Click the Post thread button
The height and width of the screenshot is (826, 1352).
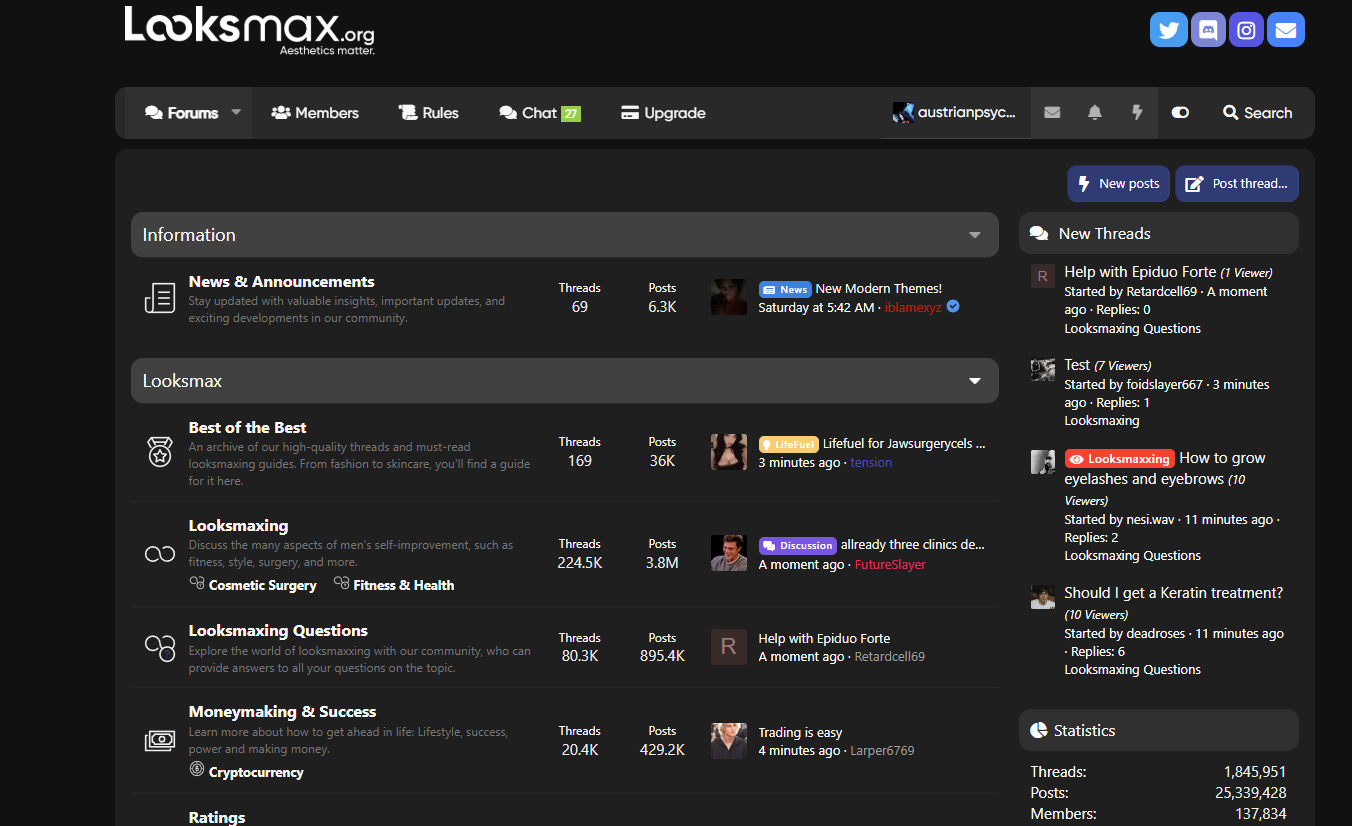pyautogui.click(x=1237, y=184)
